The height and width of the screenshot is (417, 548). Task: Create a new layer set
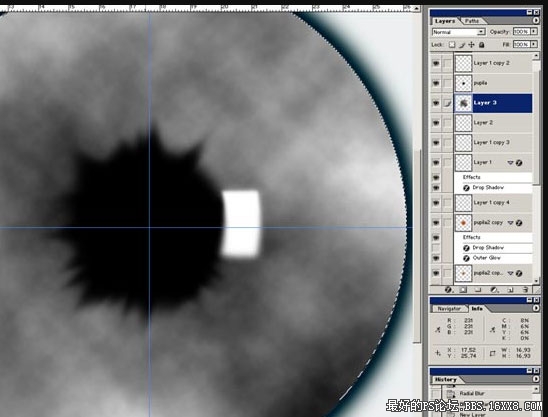[478, 290]
